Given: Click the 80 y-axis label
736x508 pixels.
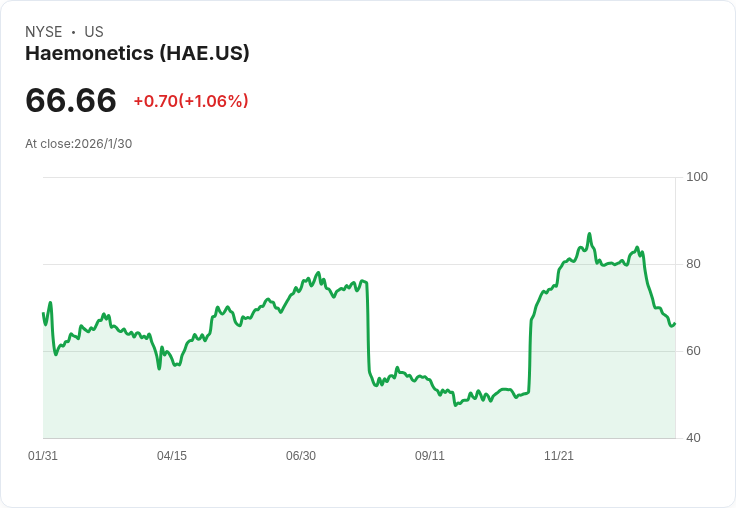Looking at the screenshot, I should coord(693,264).
